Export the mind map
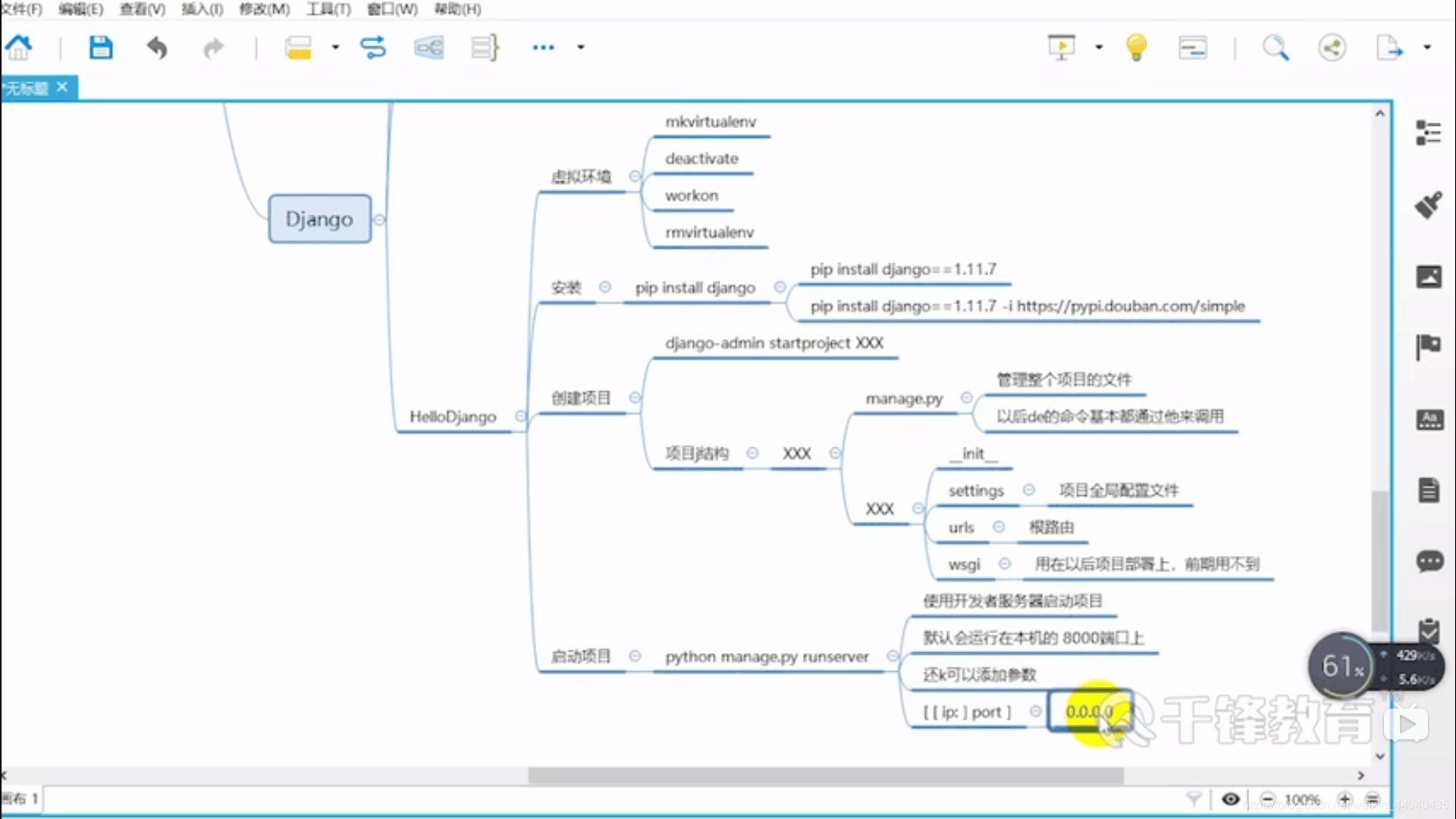1456x819 pixels. point(1389,48)
